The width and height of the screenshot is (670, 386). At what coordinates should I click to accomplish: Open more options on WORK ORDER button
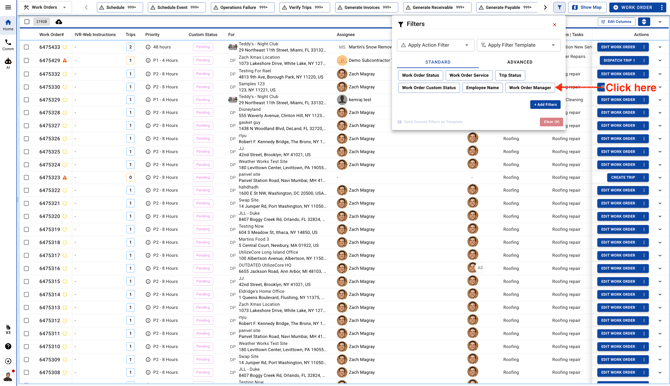[x=661, y=7]
